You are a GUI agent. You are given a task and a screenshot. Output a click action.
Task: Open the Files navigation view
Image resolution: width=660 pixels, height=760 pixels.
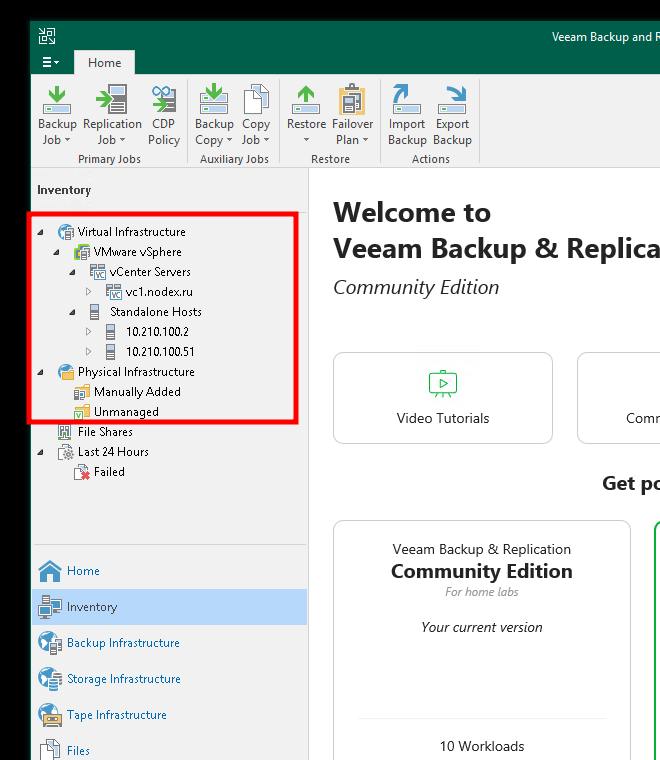[170, 749]
